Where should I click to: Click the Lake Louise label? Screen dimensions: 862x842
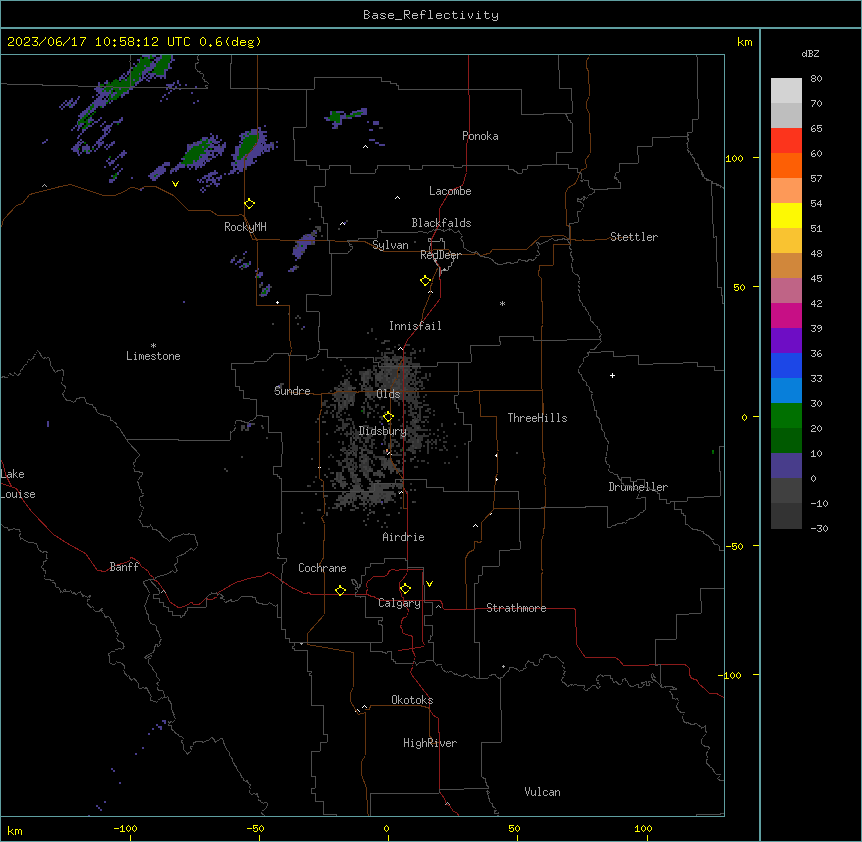pos(17,484)
